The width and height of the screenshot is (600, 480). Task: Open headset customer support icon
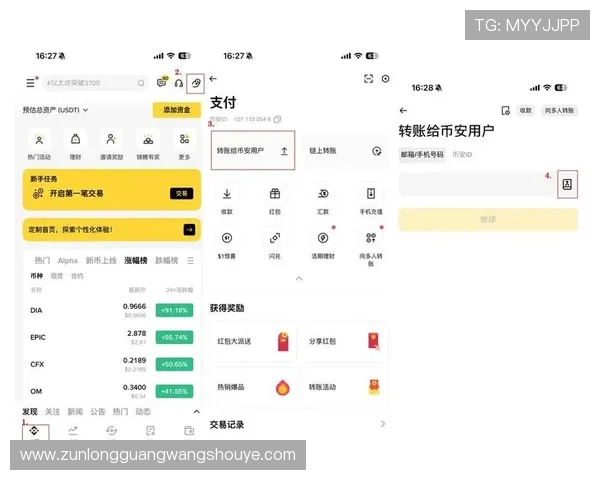pyautogui.click(x=179, y=83)
